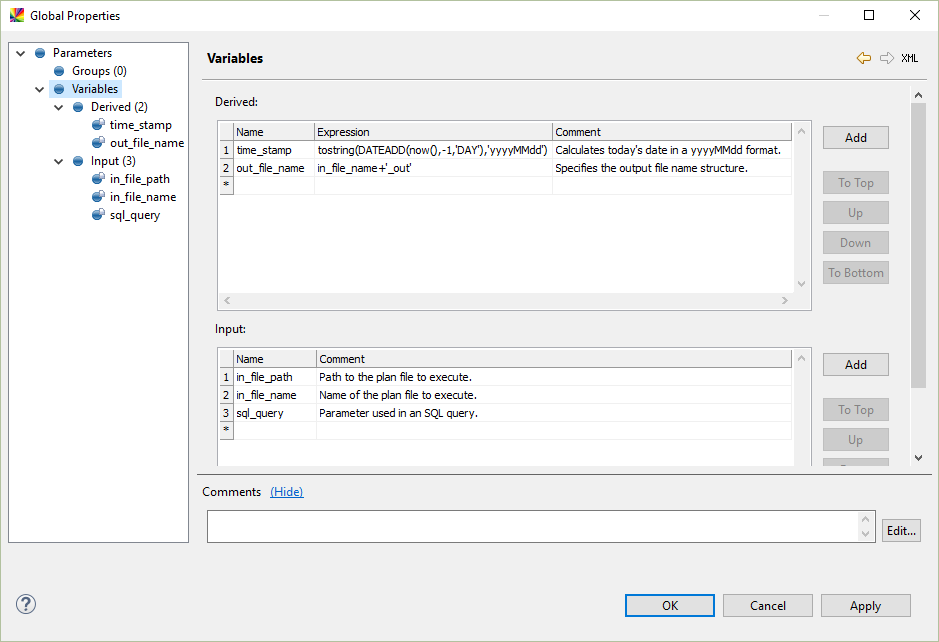
Task: Click Add button for Derived variables
Action: 855,138
